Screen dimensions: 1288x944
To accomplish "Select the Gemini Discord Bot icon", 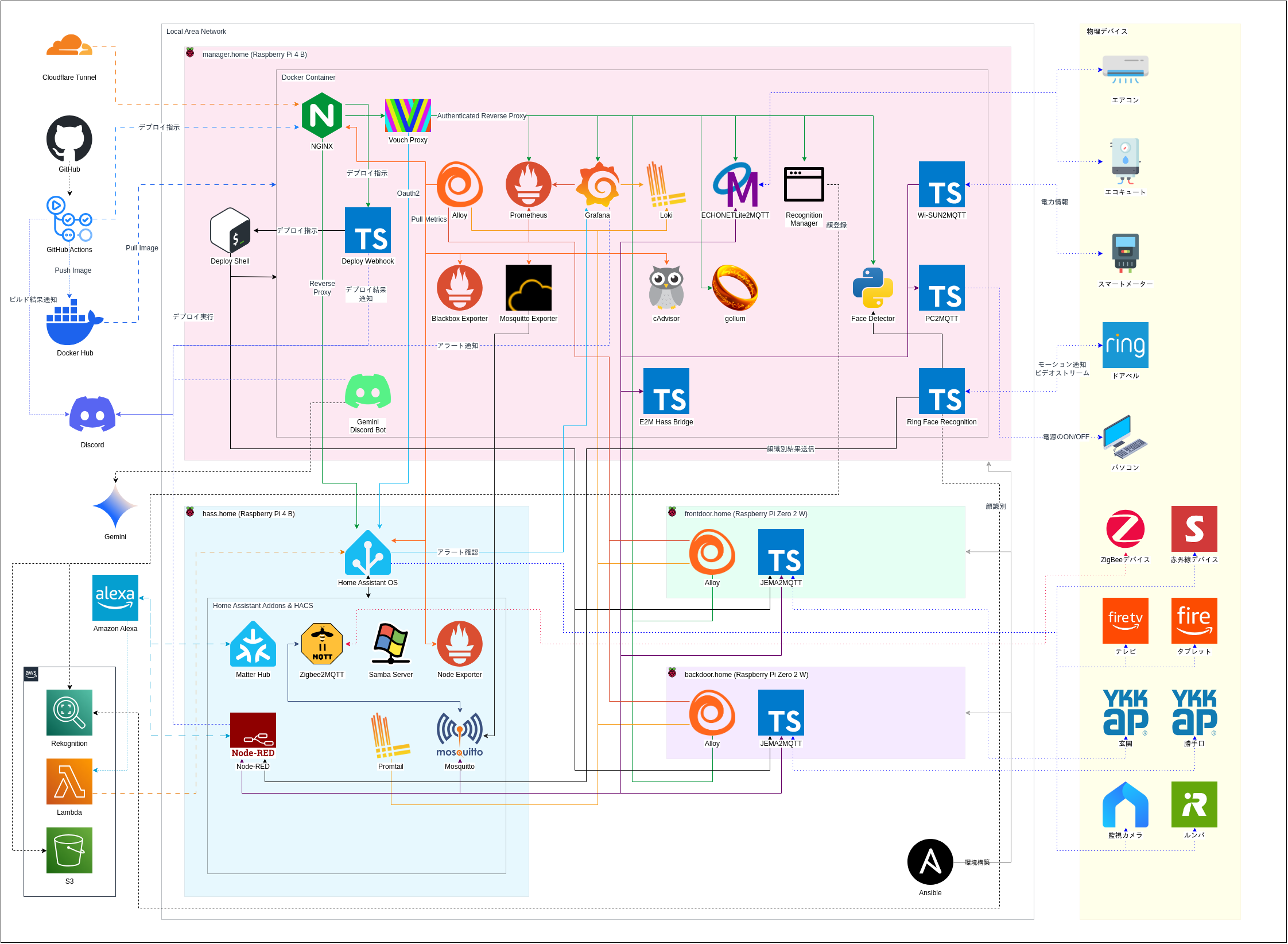I will coord(367,392).
